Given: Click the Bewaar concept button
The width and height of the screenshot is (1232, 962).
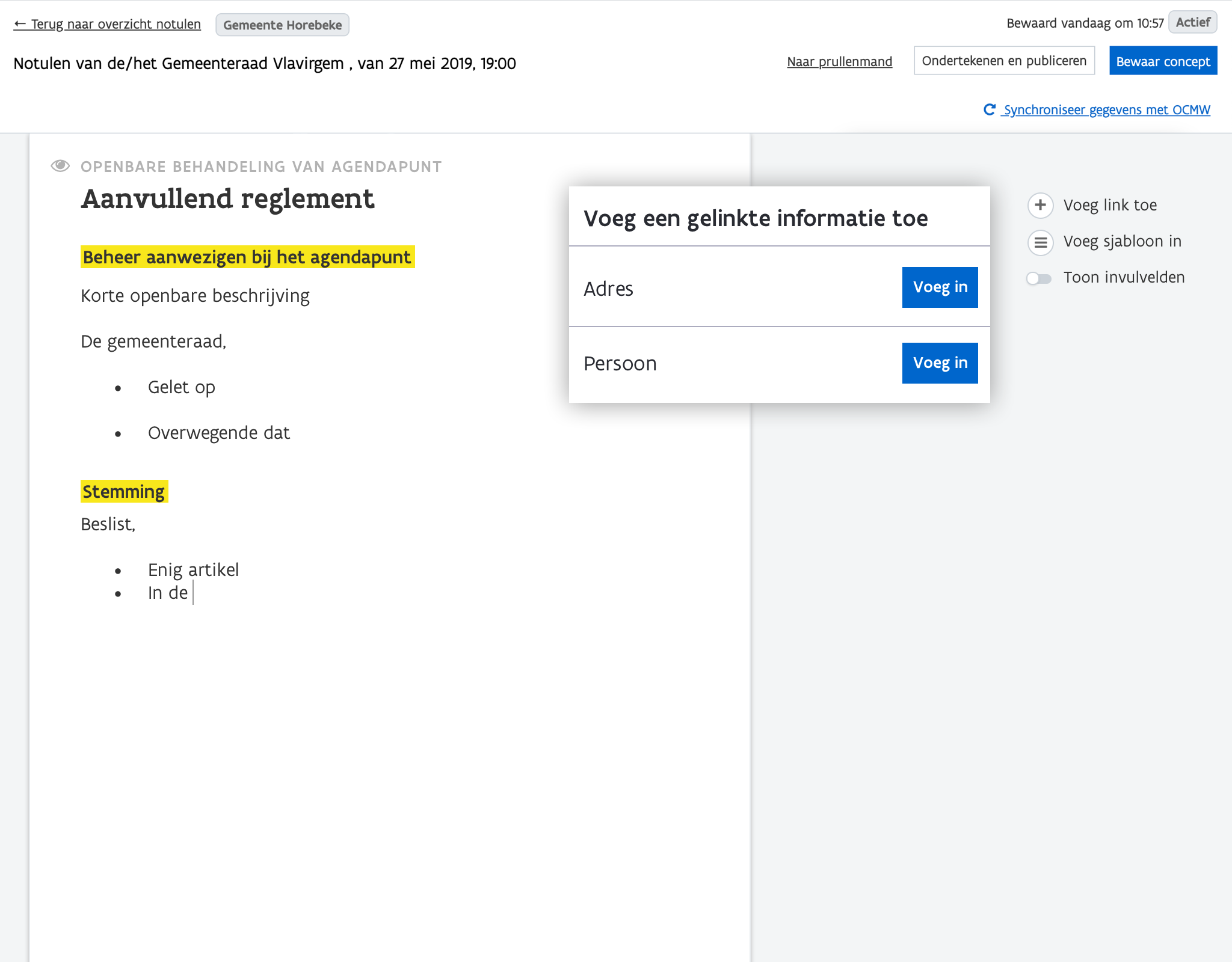Looking at the screenshot, I should point(1162,61).
